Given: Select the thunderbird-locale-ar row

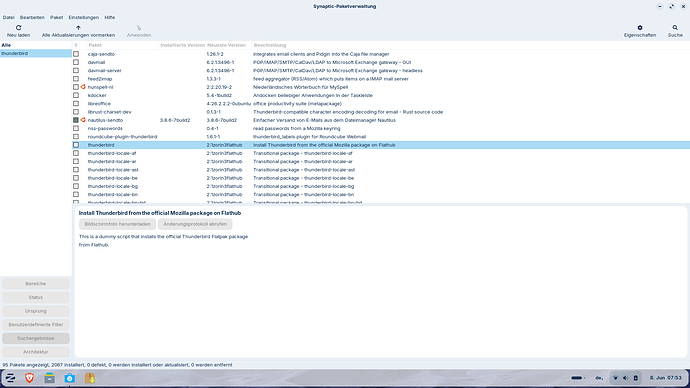Looking at the screenshot, I should (381, 161).
